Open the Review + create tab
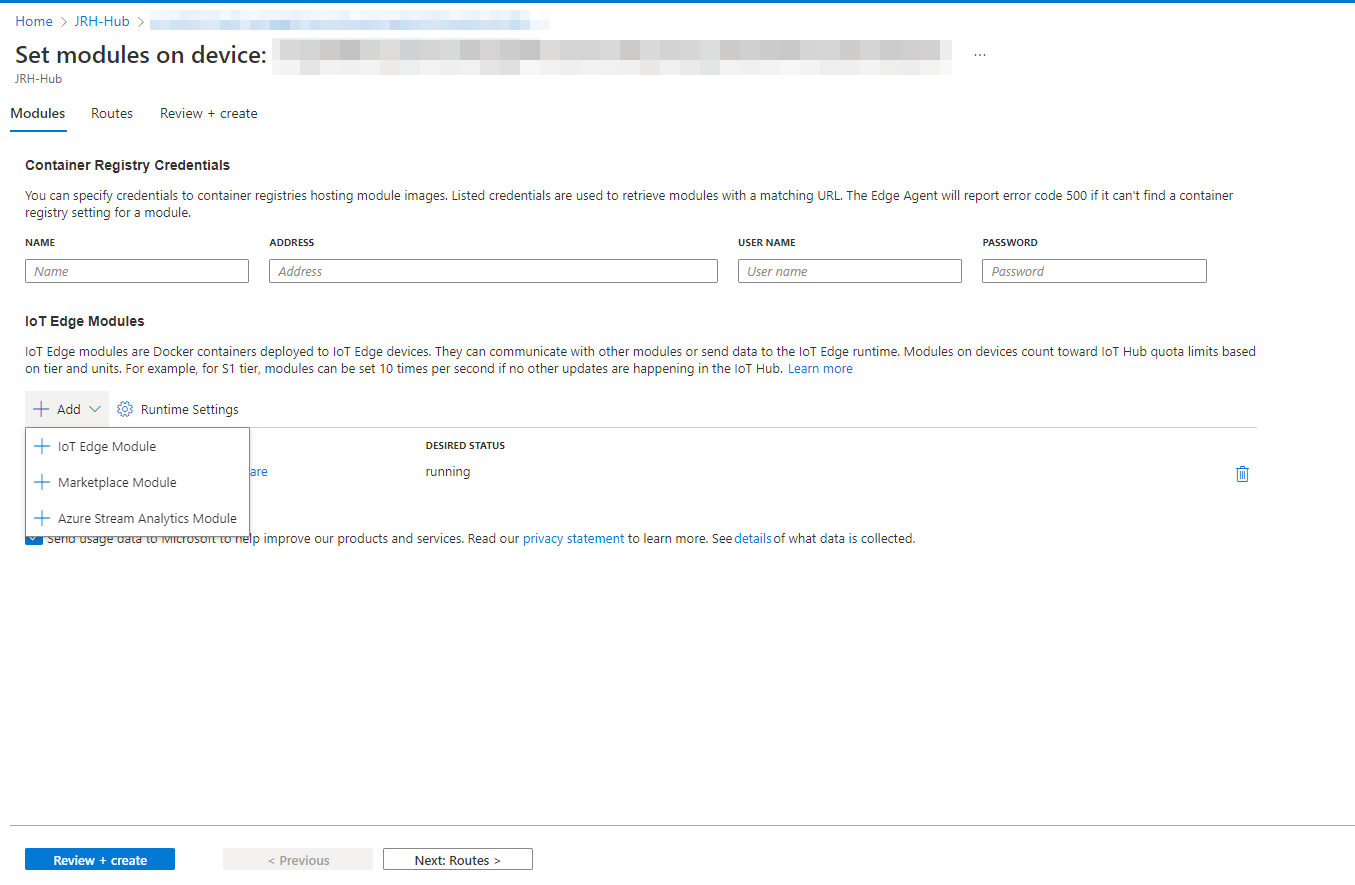Image resolution: width=1355 pixels, height=885 pixels. [x=209, y=113]
